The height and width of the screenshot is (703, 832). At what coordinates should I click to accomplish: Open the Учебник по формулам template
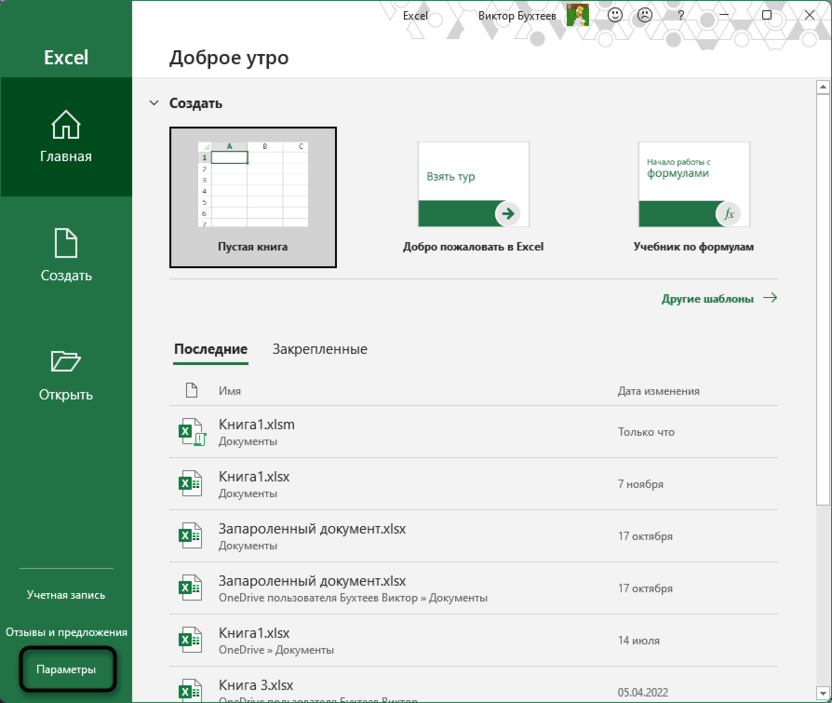click(694, 197)
